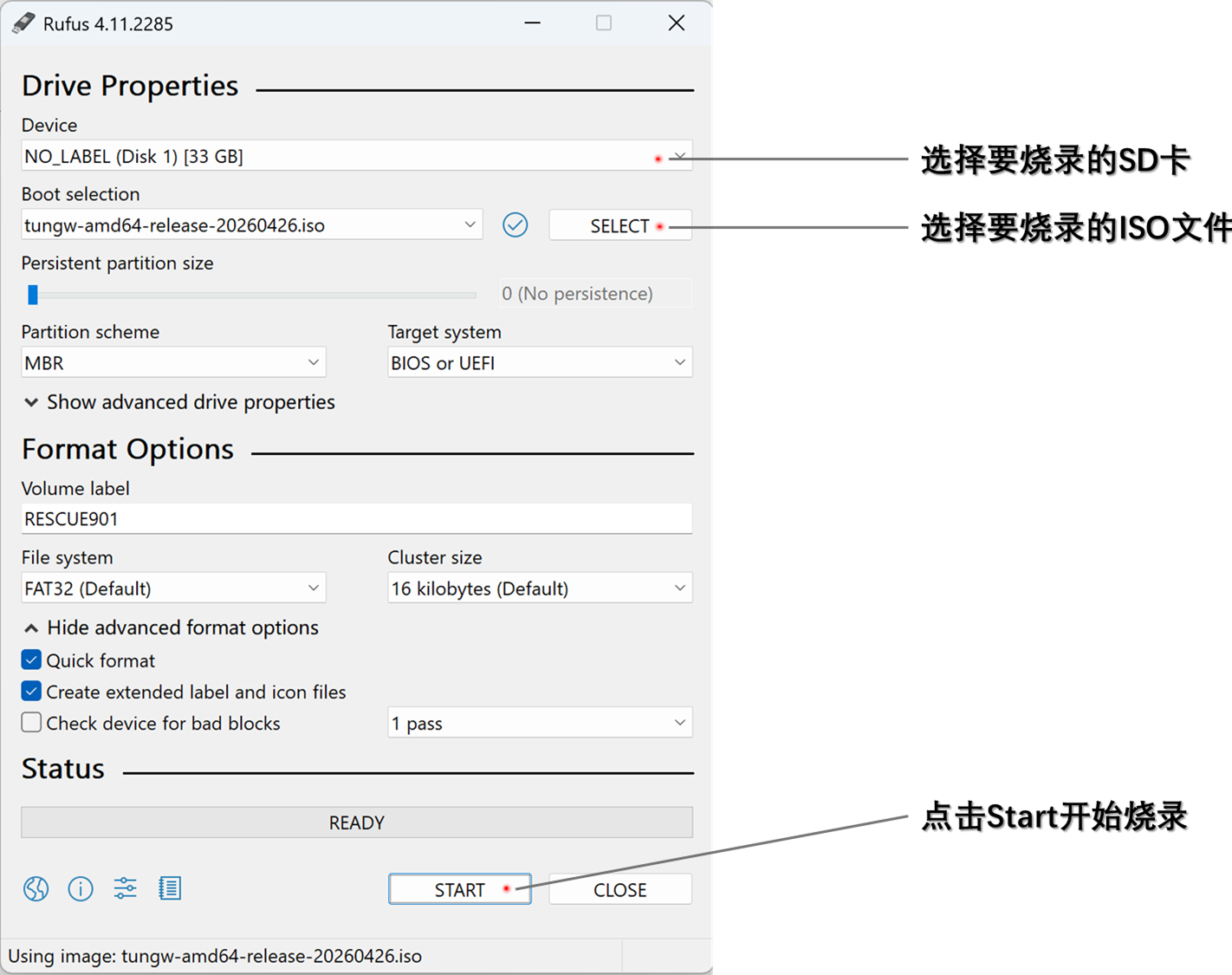
Task: Click the CLOSE button
Action: (x=620, y=889)
